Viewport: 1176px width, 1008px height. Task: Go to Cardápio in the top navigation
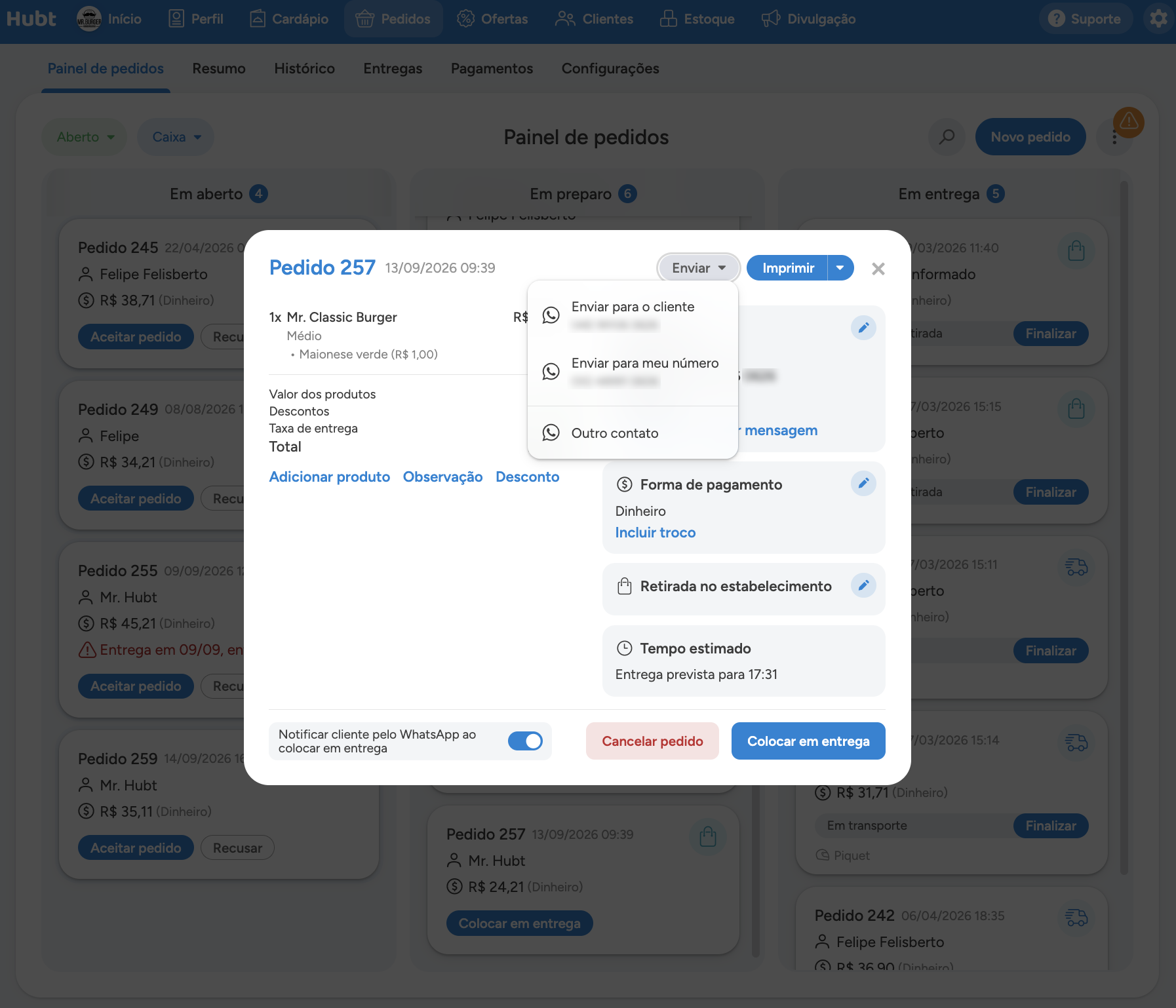point(289,19)
